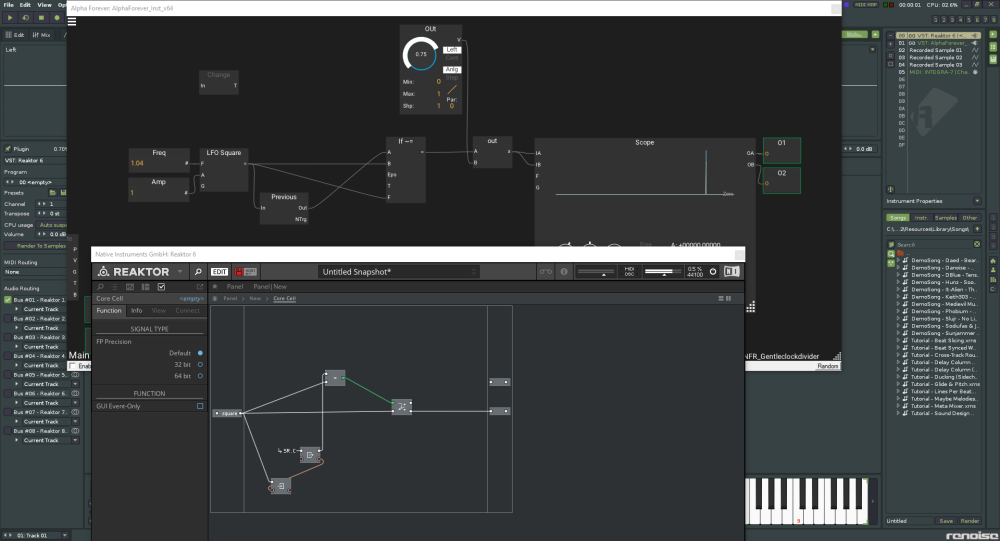Screen dimensions: 1000x541
Task: Start playback in Renoise transport
Action: point(10,18)
